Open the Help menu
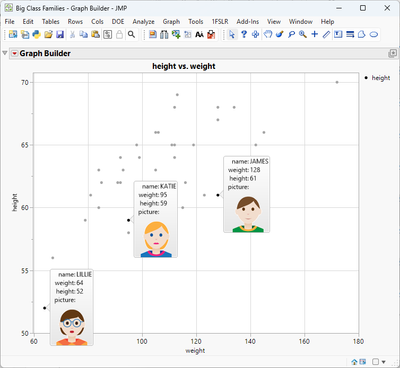This screenshot has height=368, width=400. click(x=327, y=21)
